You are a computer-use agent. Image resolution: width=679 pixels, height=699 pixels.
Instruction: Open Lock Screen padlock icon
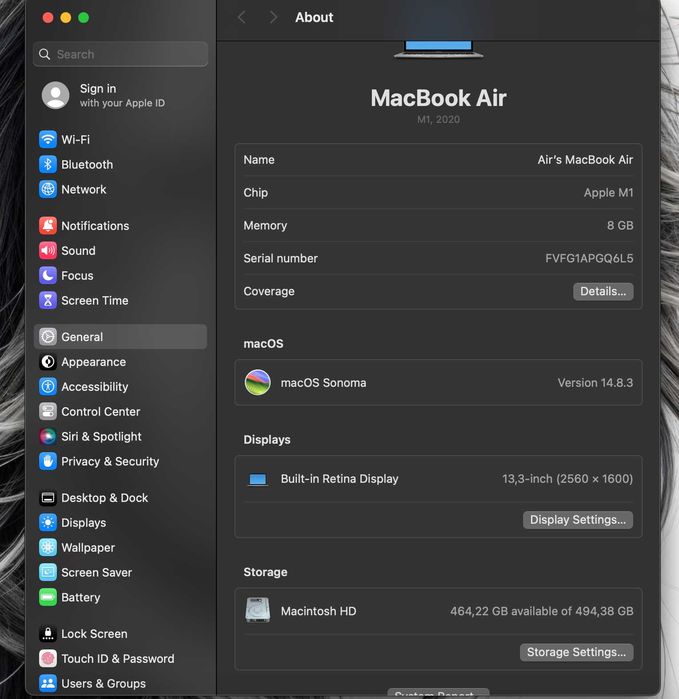[48, 633]
